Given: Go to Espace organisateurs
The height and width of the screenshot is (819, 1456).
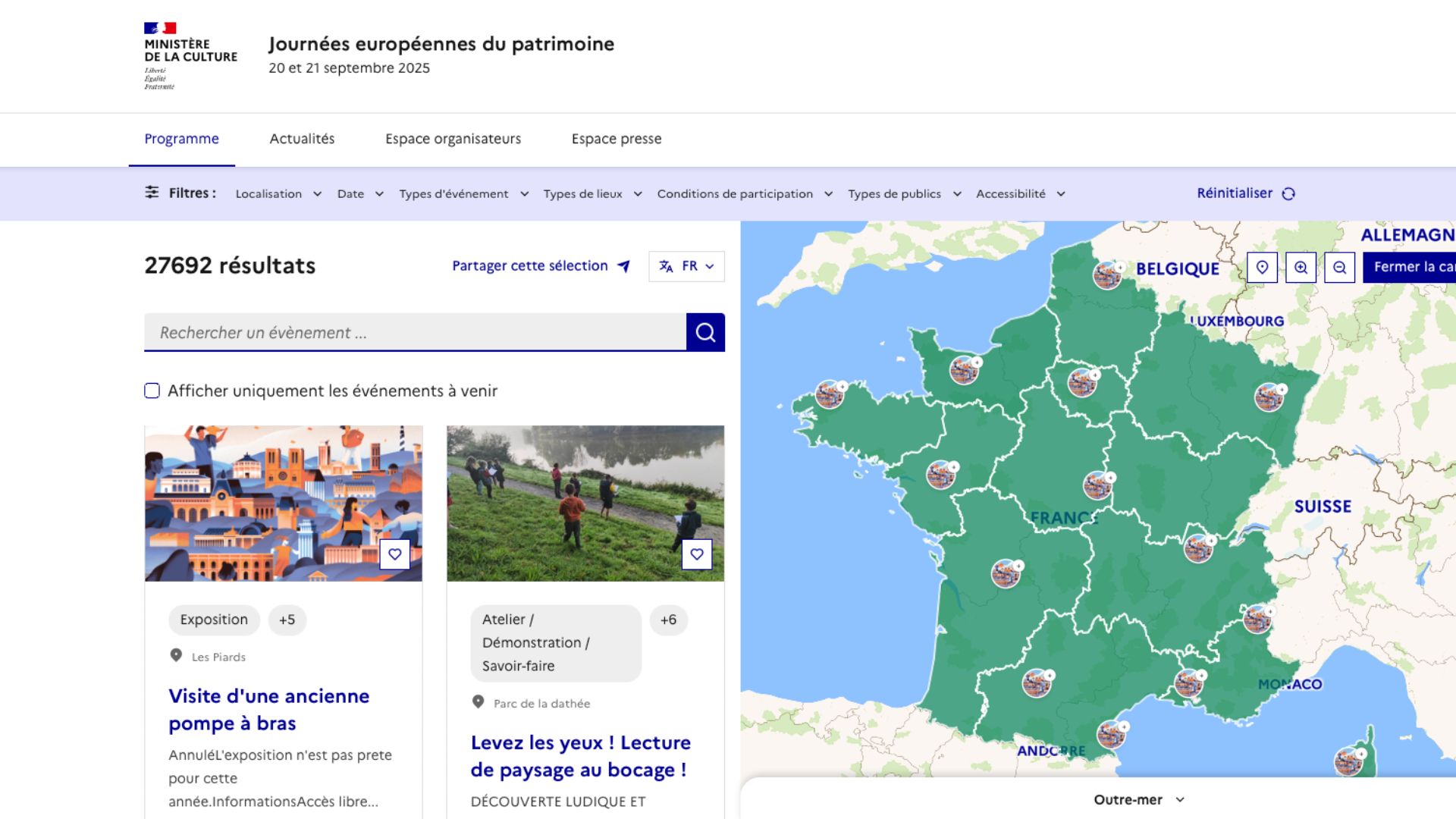Looking at the screenshot, I should (x=453, y=139).
